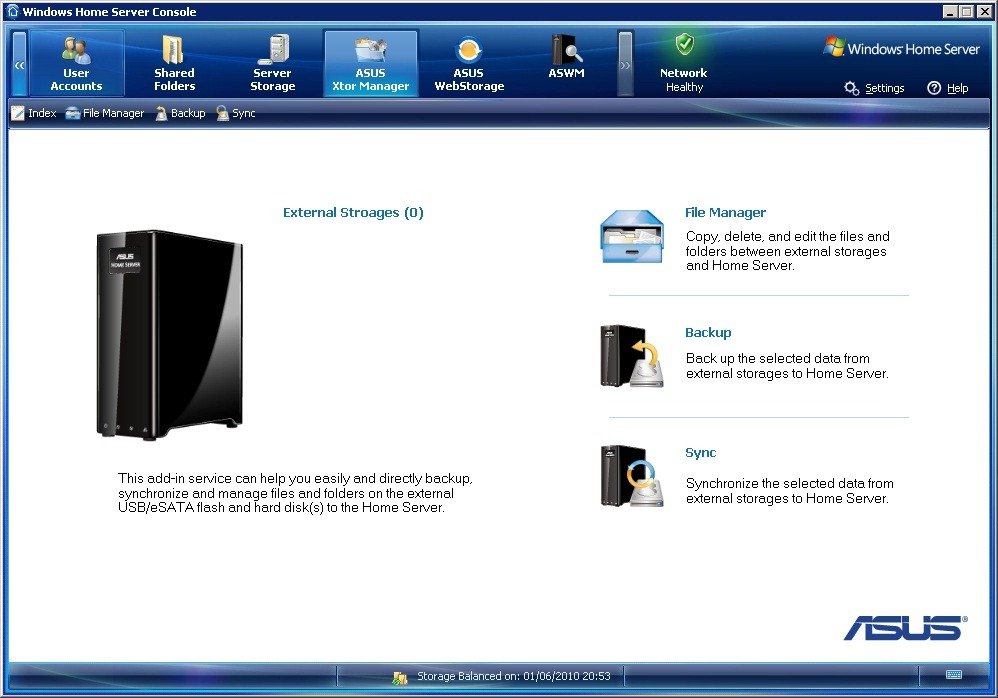Screen dimensions: 998x698
Task: Go to Index in the sub-toolbar
Action: [x=34, y=113]
